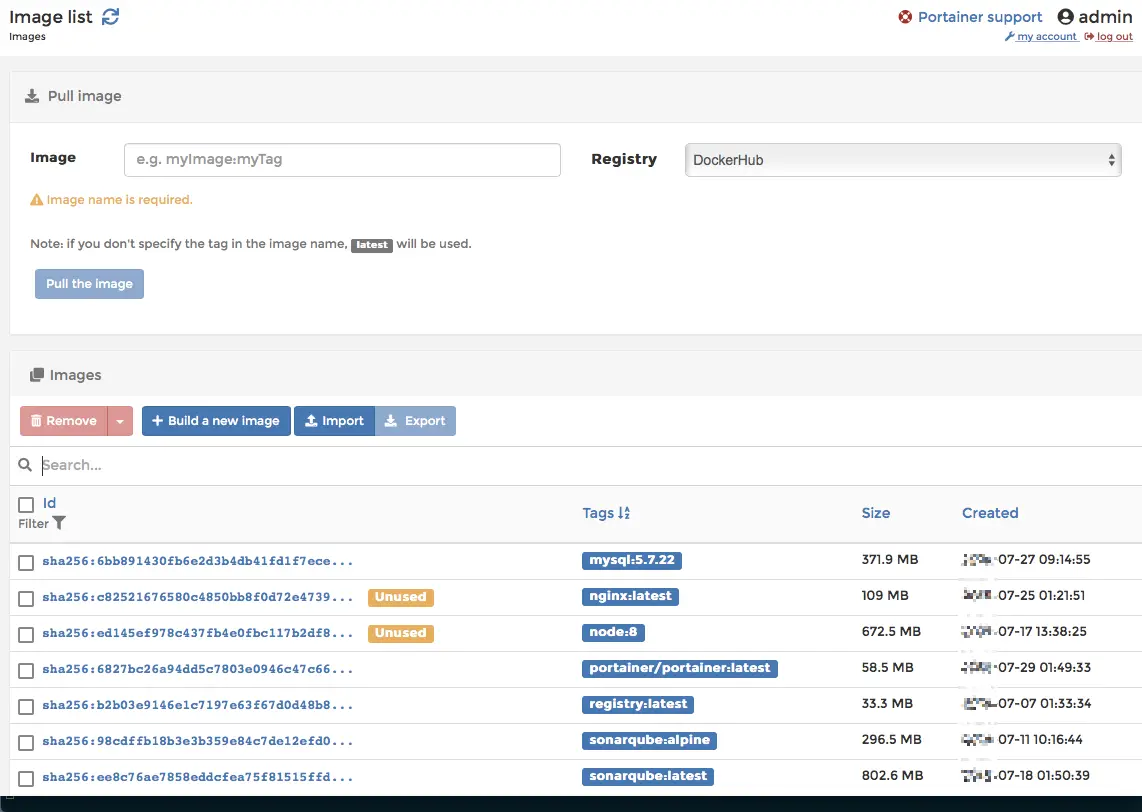Open image sha256:ed145ef978c437fb4e0fbc117b2df8

point(197,634)
